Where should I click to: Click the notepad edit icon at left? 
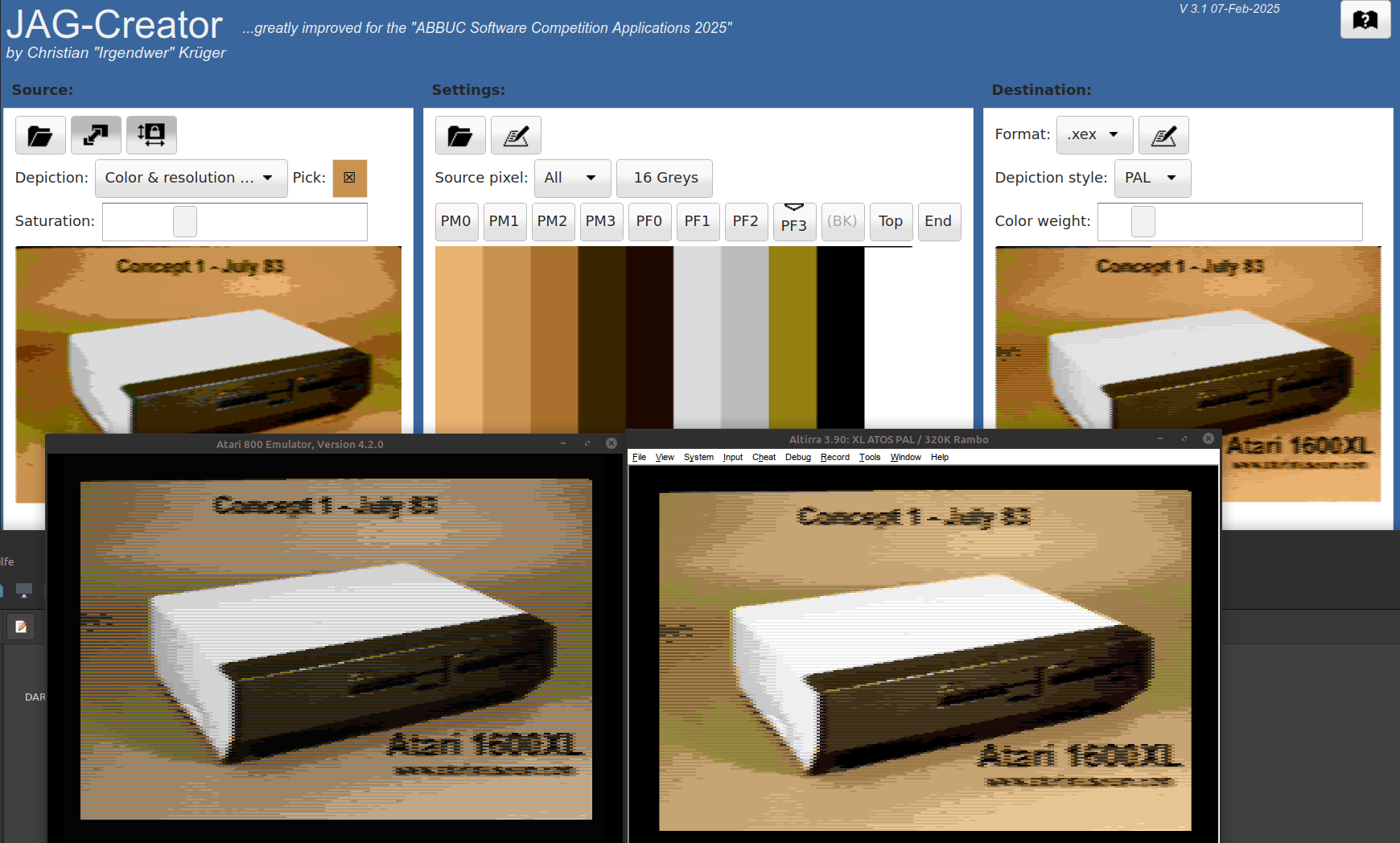tap(21, 627)
